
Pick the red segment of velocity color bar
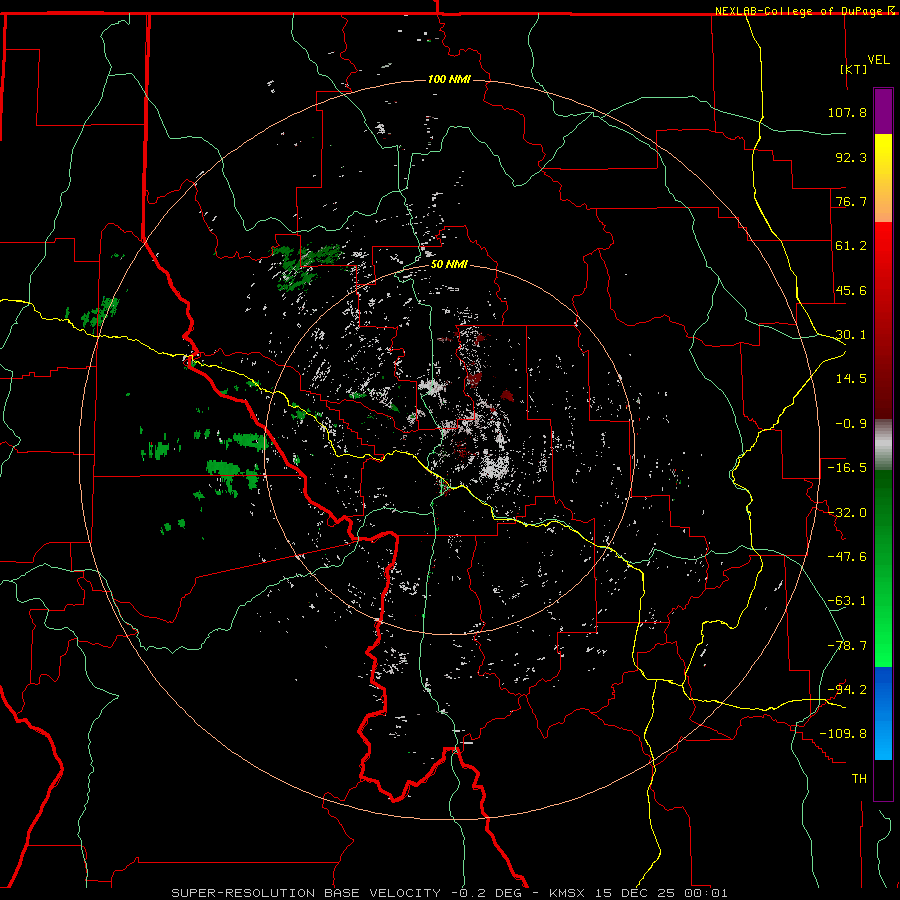point(883,320)
